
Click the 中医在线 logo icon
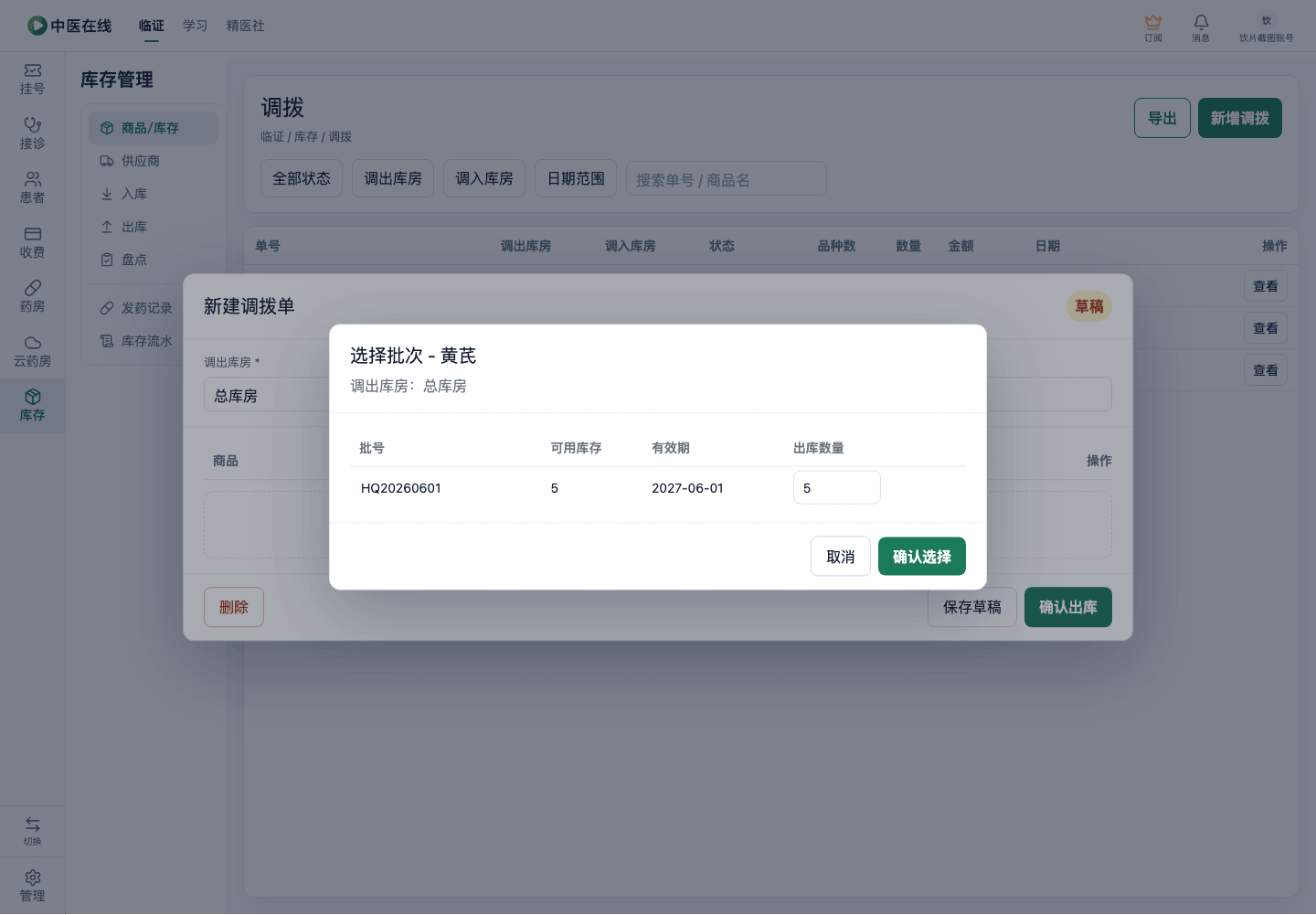click(37, 26)
